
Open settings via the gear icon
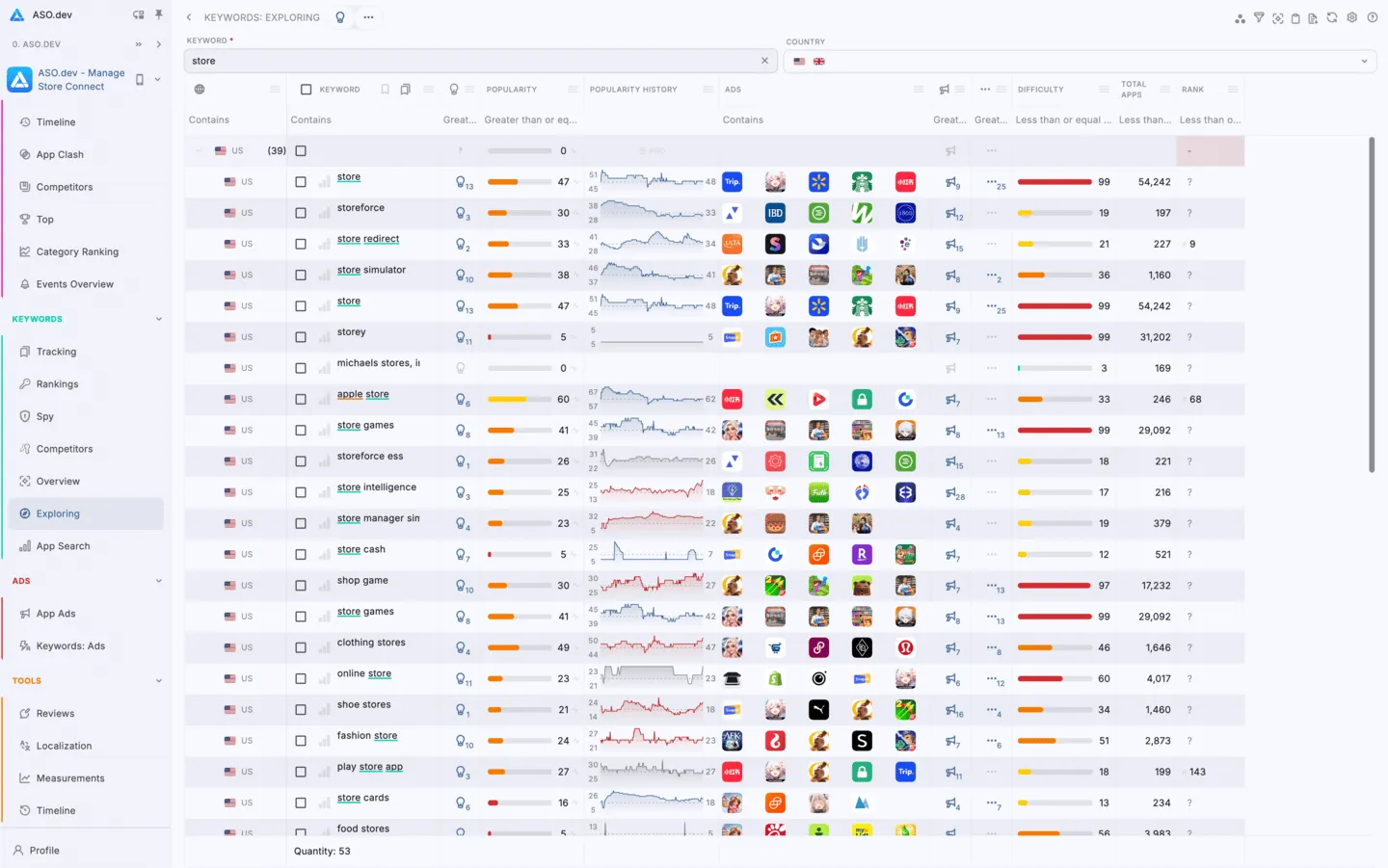[x=1351, y=17]
